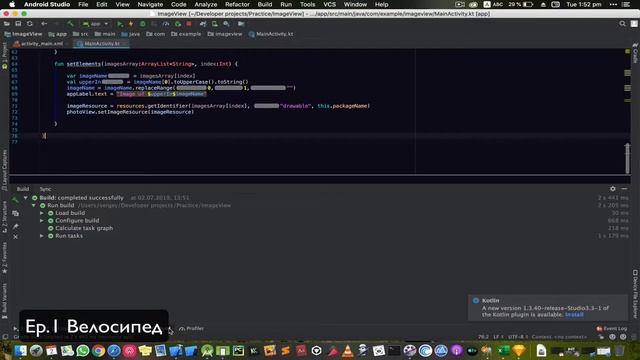Open the Gradle side panel tab
640x360 pixels.
(635, 53)
